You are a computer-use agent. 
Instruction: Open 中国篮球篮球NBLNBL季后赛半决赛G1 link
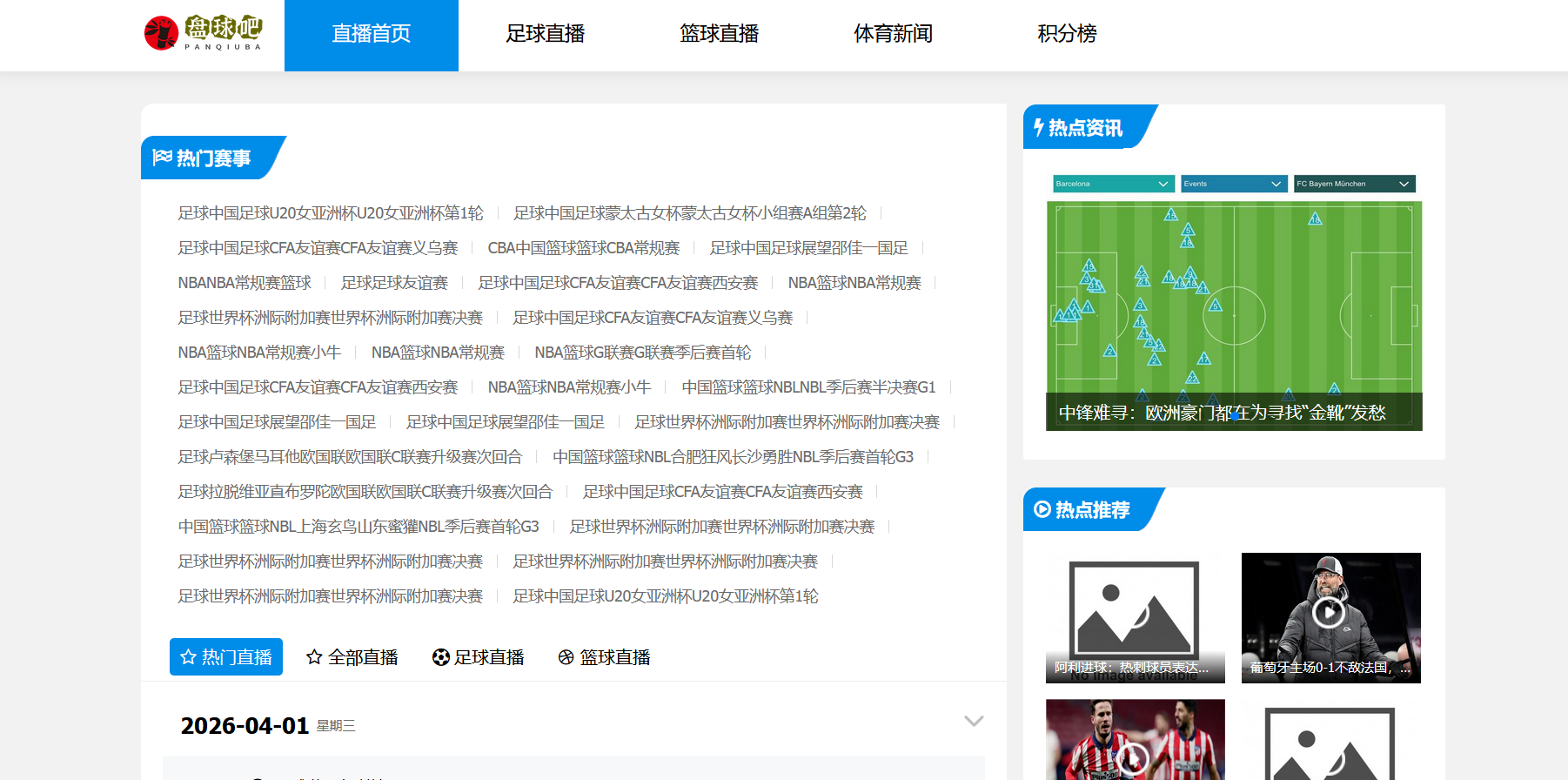point(809,387)
